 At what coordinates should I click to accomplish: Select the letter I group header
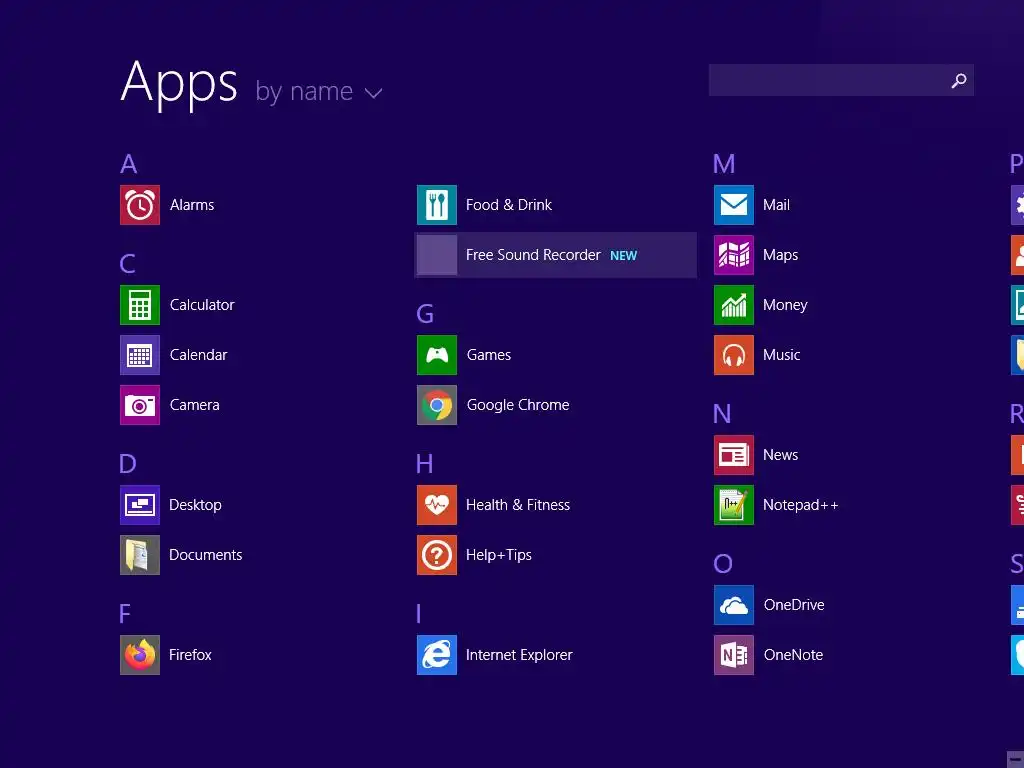click(x=419, y=614)
